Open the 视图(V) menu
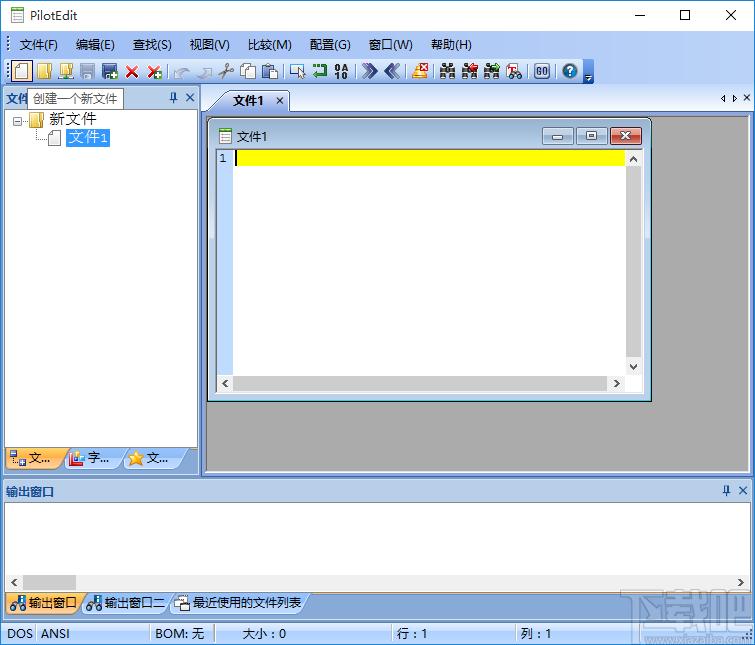The width and height of the screenshot is (755, 645). pos(209,45)
